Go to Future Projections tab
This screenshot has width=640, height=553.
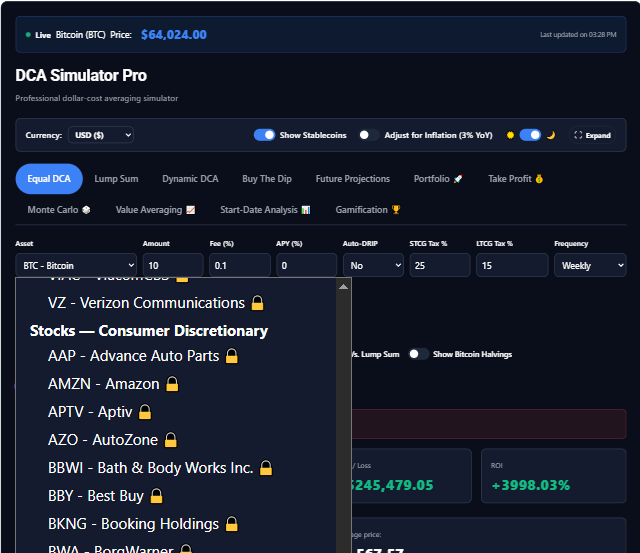click(353, 179)
